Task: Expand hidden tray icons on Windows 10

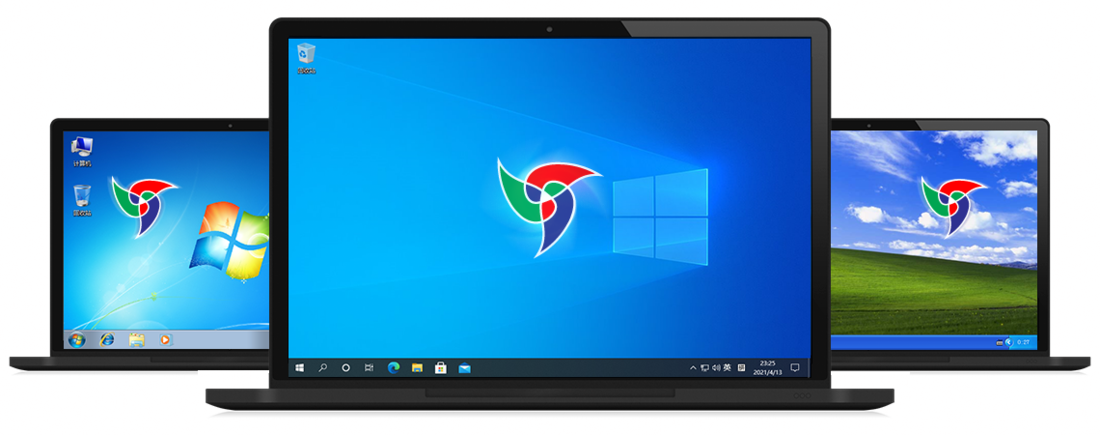Action: click(x=693, y=368)
